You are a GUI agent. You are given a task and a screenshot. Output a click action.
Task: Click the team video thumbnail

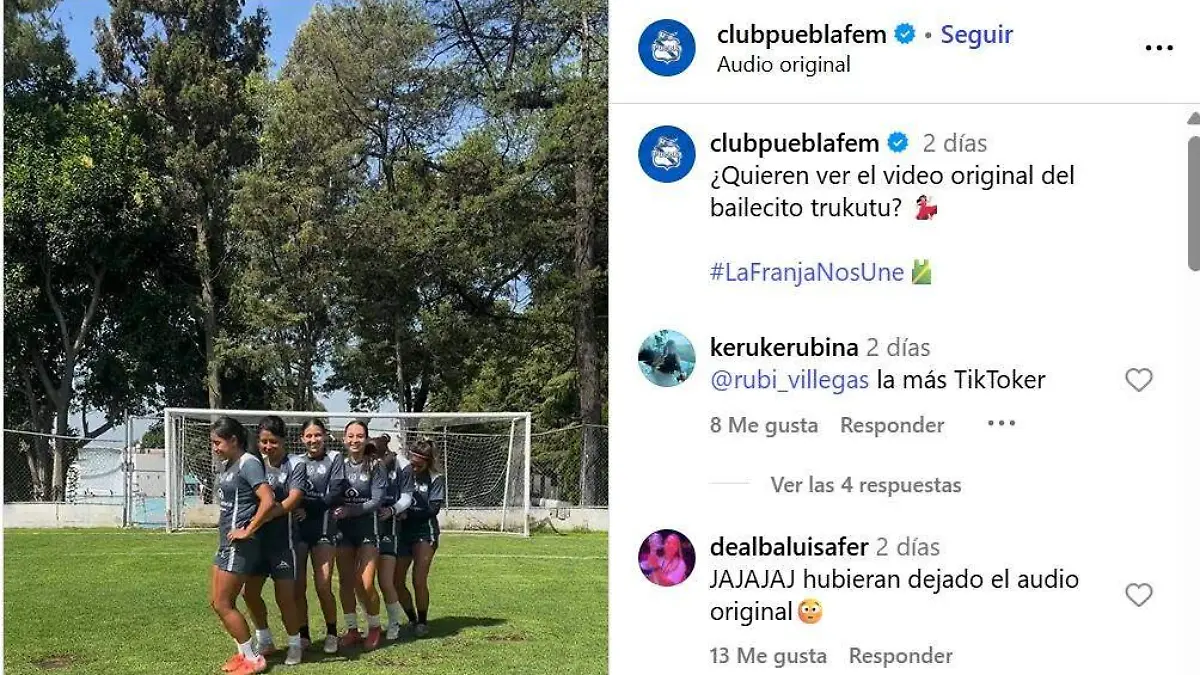click(305, 337)
